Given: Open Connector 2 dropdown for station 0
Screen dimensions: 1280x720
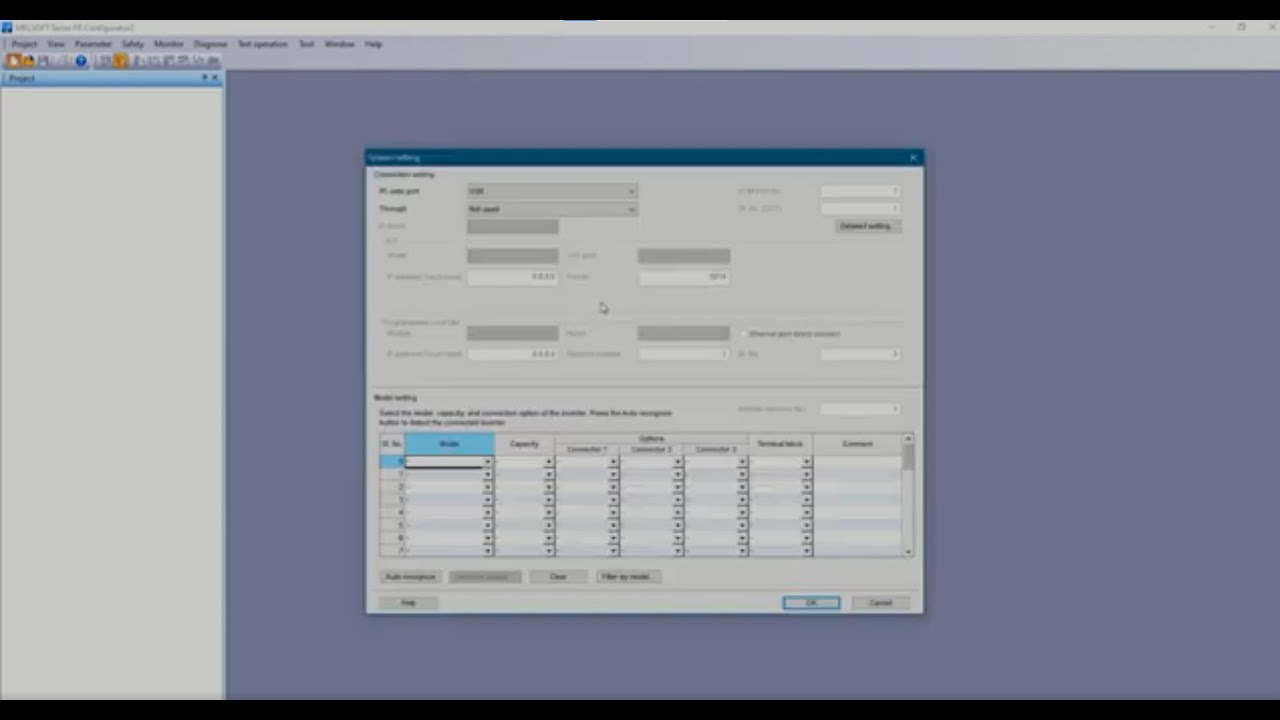Looking at the screenshot, I should click(677, 462).
